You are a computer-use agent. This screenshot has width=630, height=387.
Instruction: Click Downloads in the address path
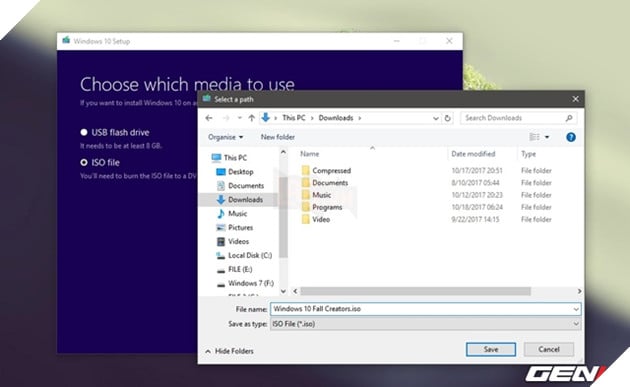(336, 118)
